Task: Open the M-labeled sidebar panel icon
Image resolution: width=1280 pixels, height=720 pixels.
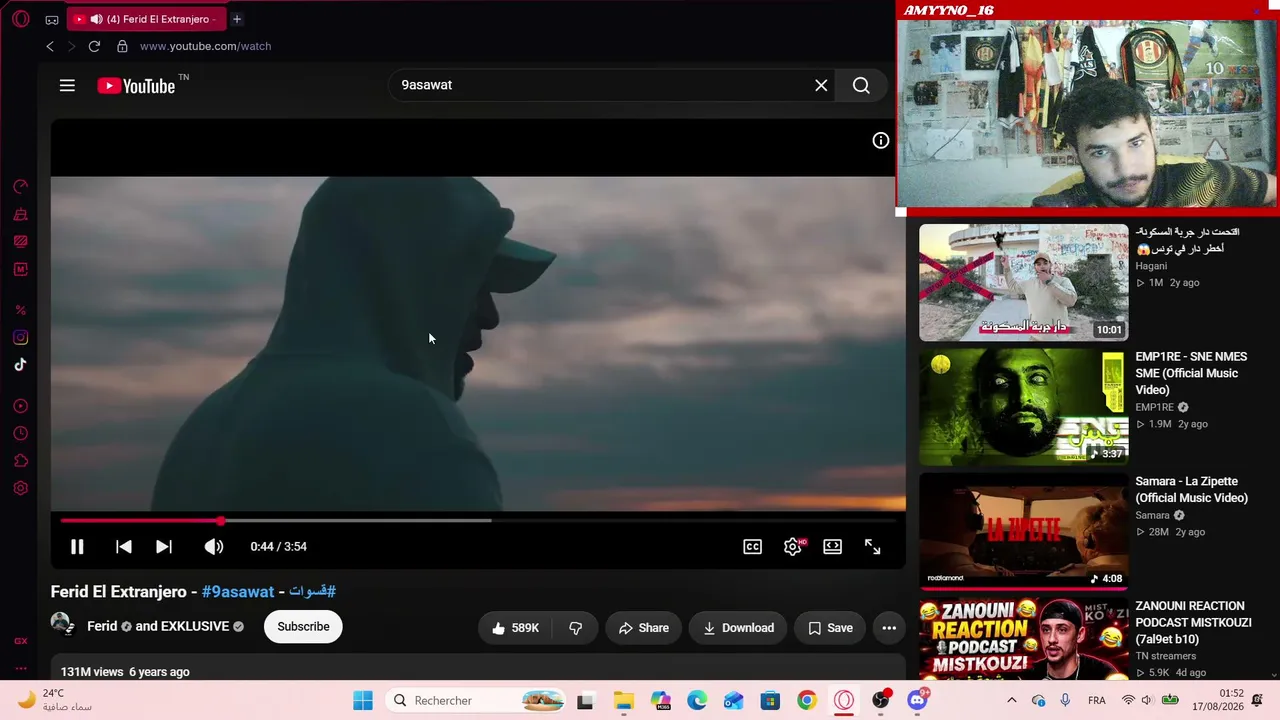Action: [x=20, y=269]
